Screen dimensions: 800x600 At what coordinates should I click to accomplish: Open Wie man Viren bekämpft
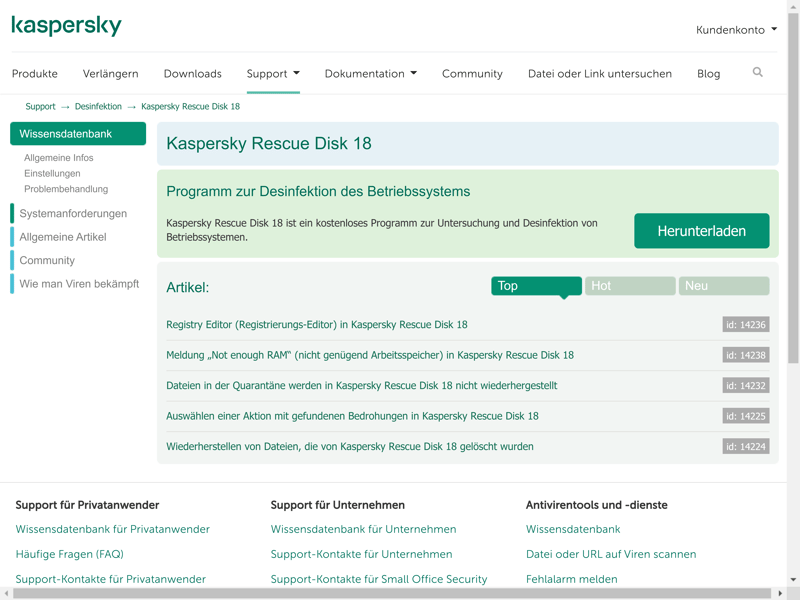coord(79,284)
